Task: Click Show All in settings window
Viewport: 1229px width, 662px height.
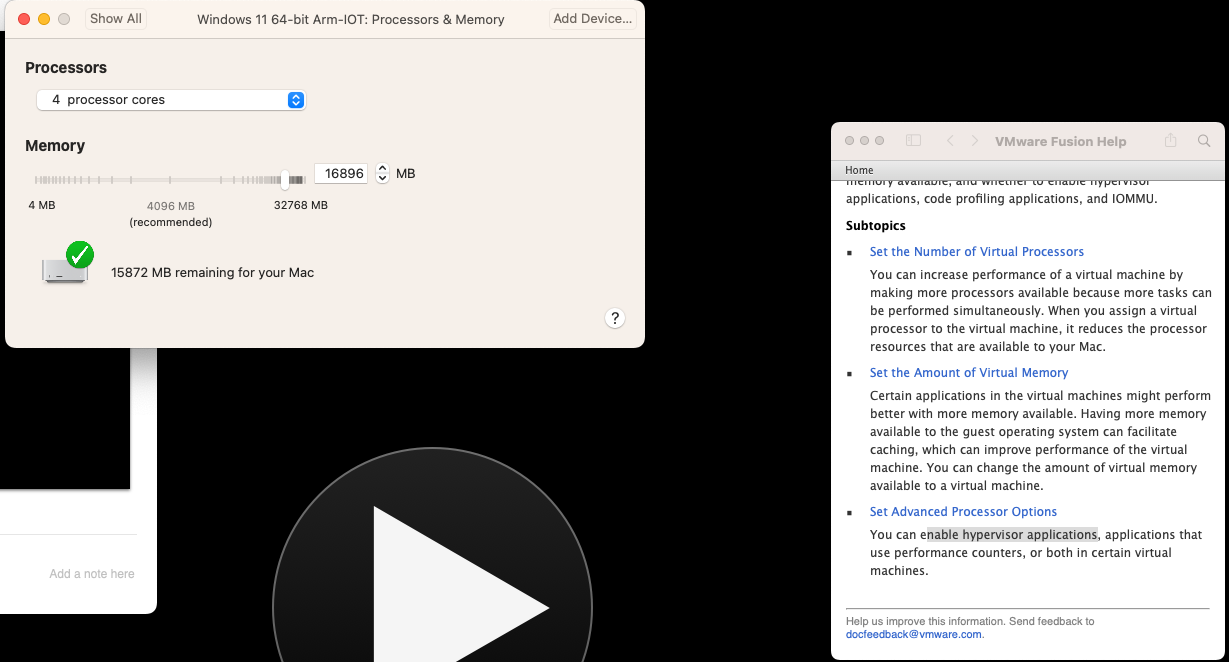Action: point(116,19)
